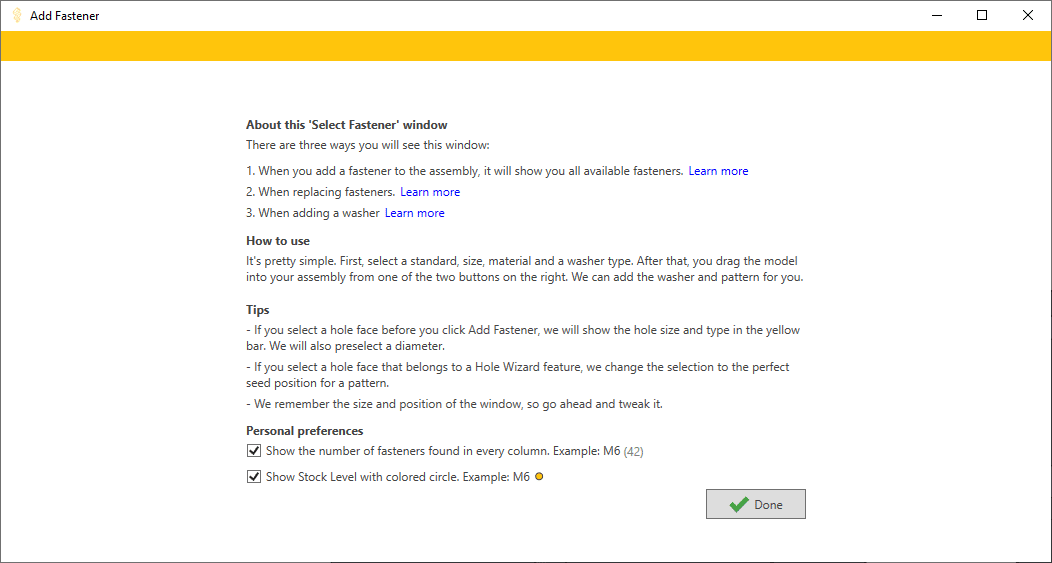Maximize the Add Fastener window

click(982, 15)
